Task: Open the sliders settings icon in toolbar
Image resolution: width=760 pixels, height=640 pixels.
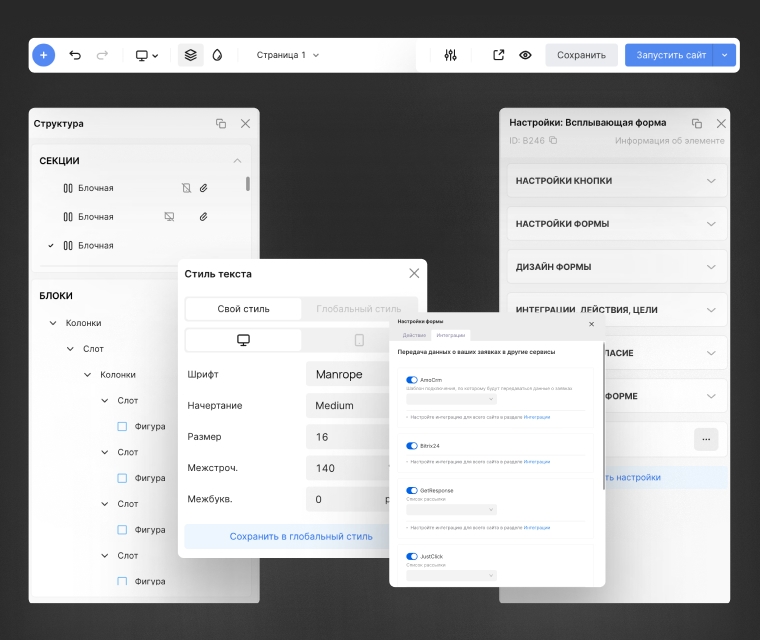Action: [x=450, y=55]
